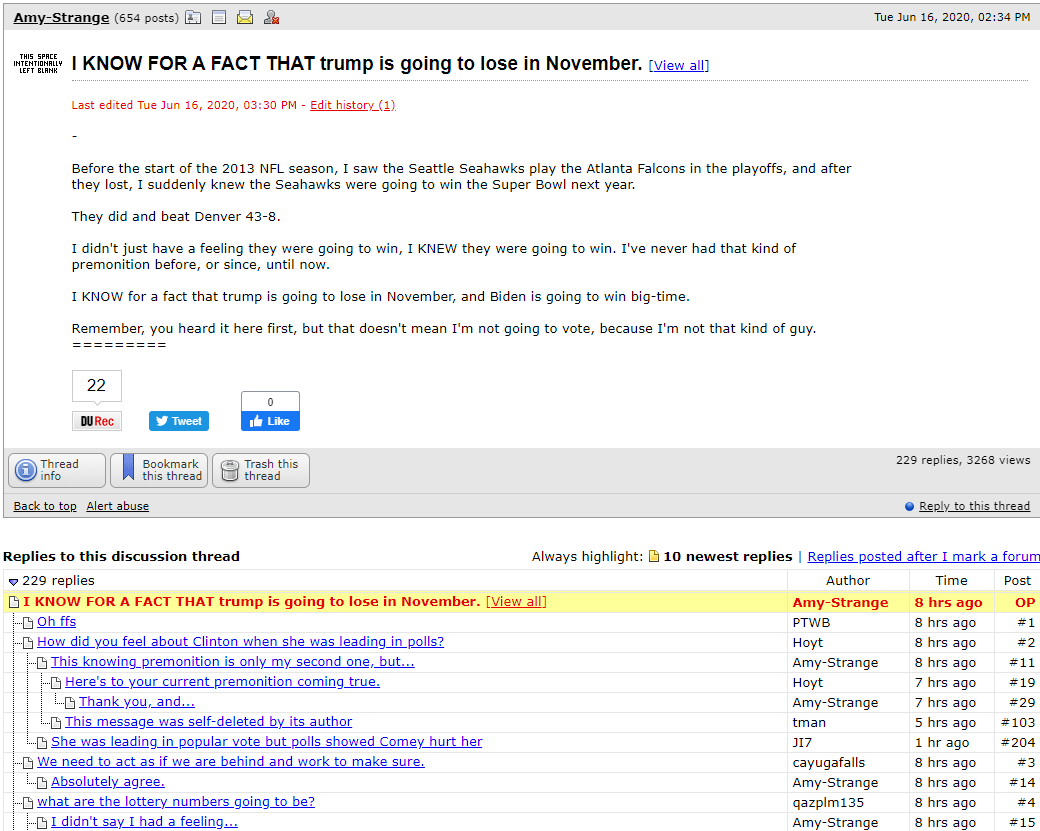Share the post with the Tweet button
1040x831 pixels.
(179, 421)
